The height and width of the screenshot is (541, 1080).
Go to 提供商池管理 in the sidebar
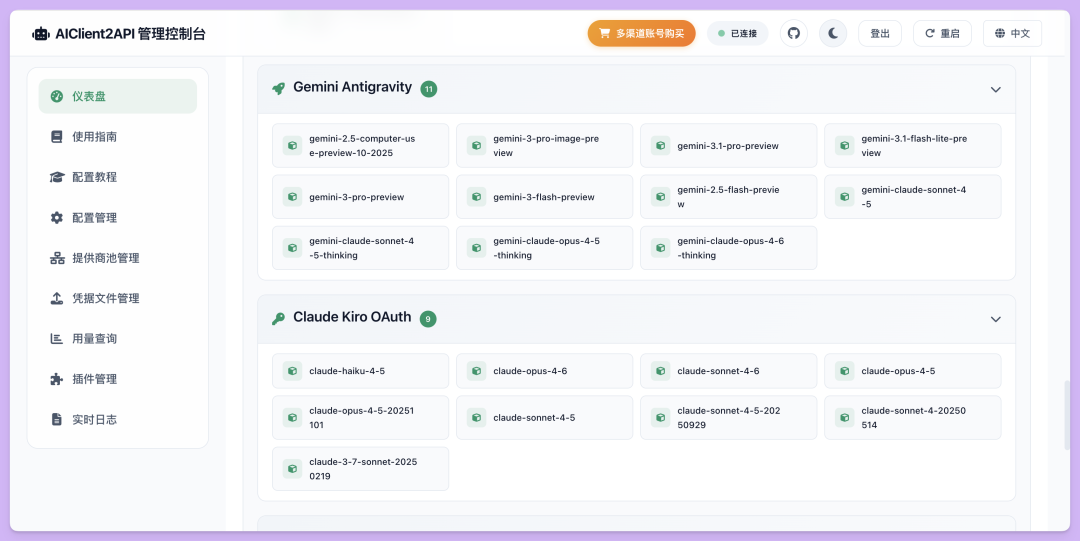tap(105, 258)
